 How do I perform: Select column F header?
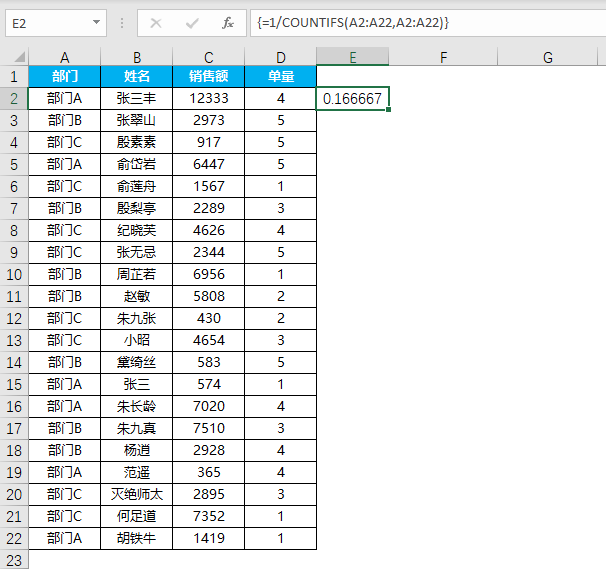tap(443, 57)
